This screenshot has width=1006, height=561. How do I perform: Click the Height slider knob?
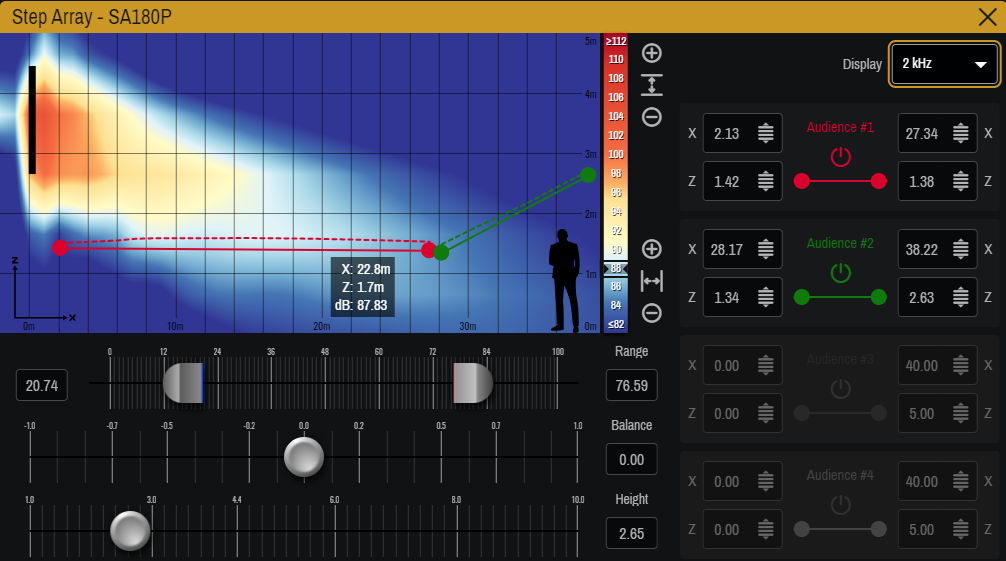[x=130, y=531]
